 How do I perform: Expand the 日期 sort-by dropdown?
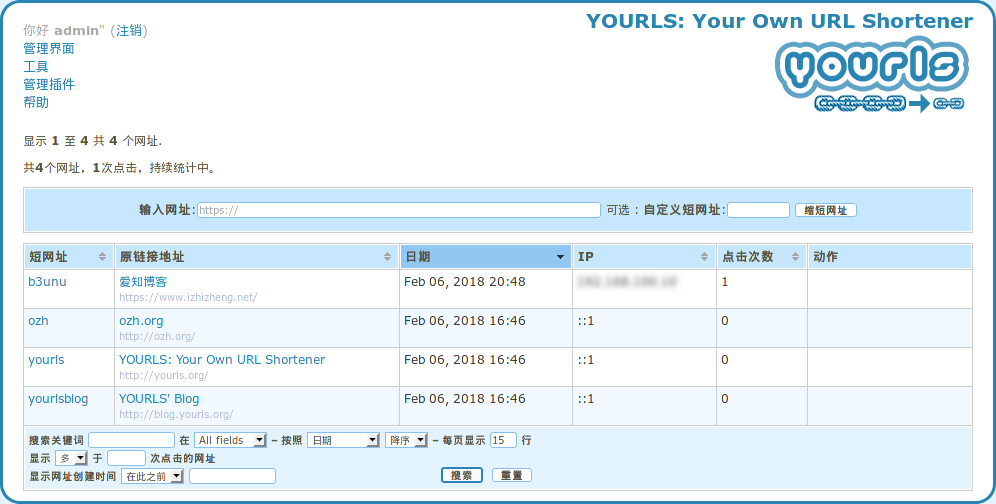point(343,440)
